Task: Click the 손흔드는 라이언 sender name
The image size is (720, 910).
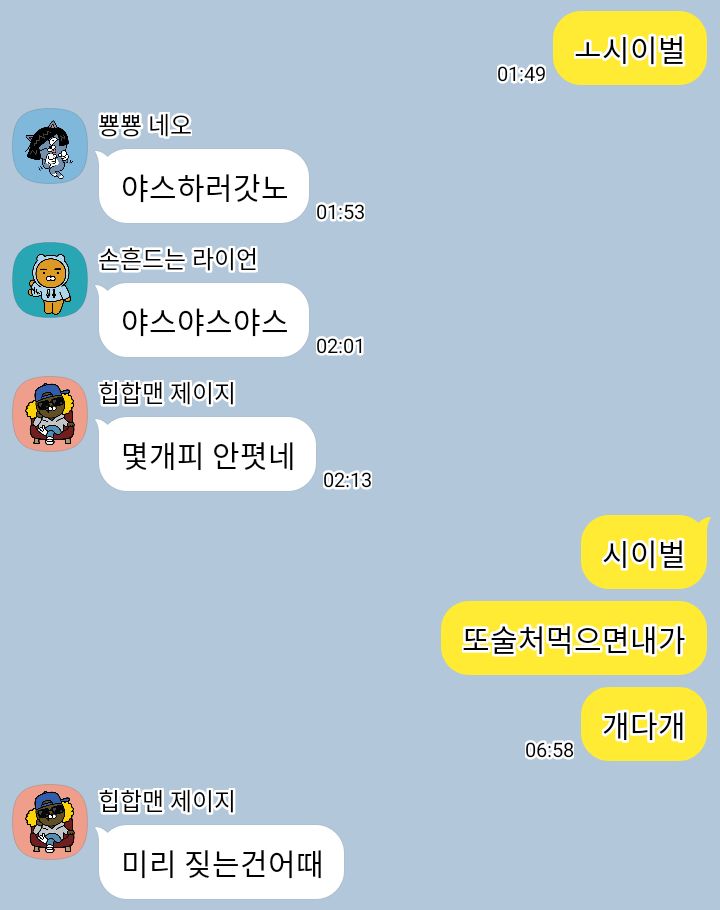Action: pyautogui.click(x=178, y=259)
